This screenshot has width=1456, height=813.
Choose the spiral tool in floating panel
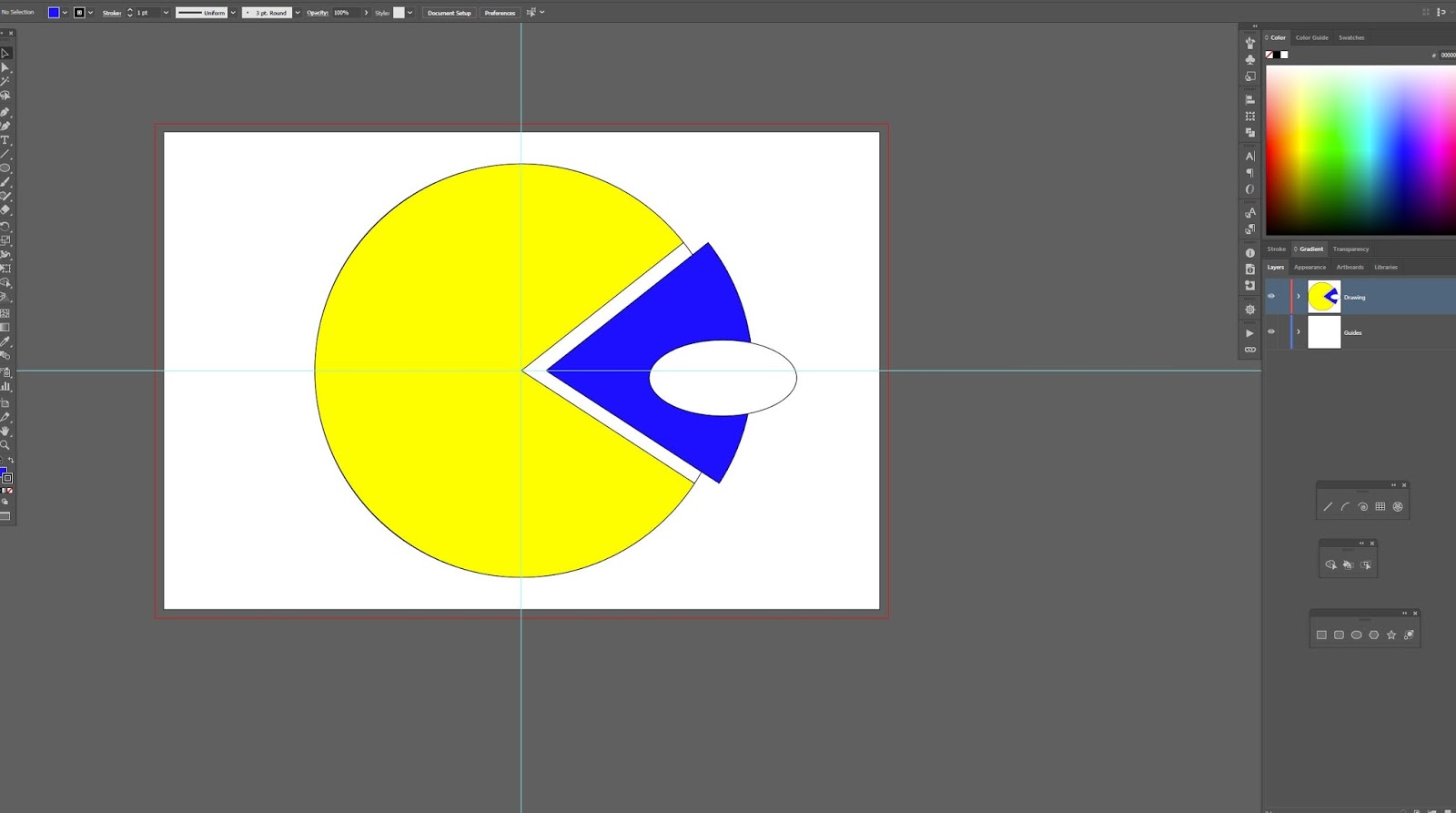(x=1362, y=506)
